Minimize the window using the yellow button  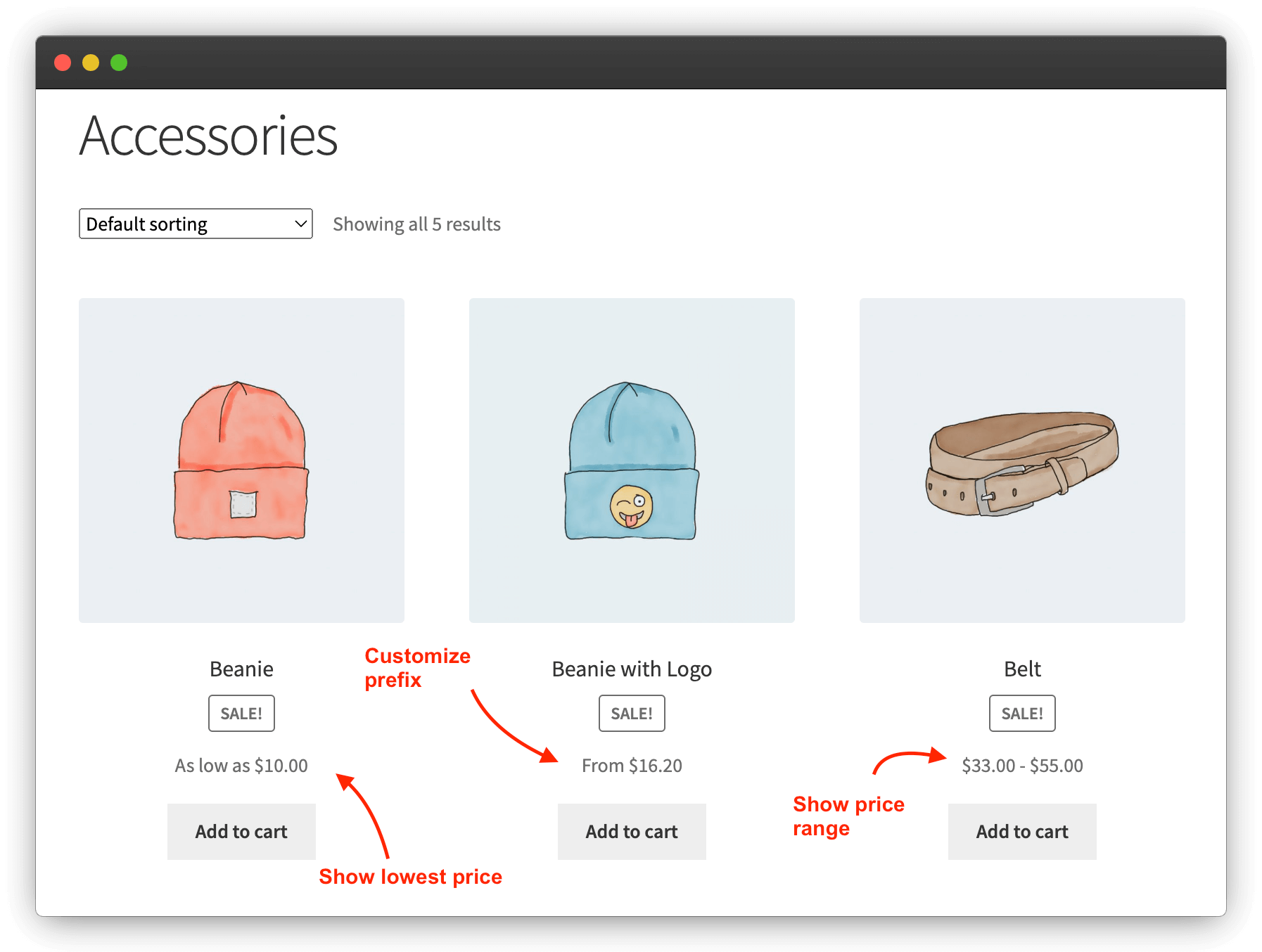pos(91,63)
